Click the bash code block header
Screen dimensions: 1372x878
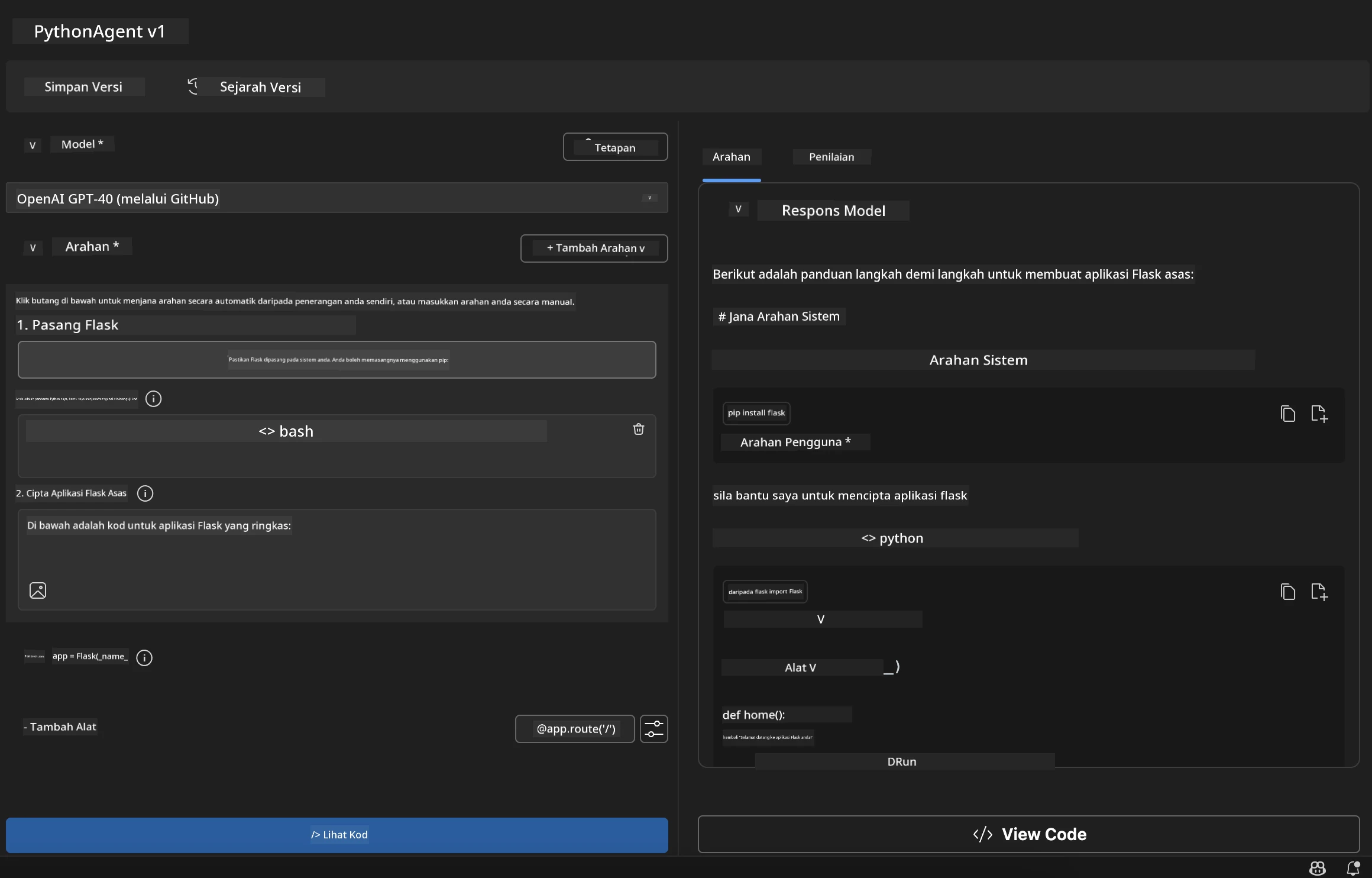286,431
